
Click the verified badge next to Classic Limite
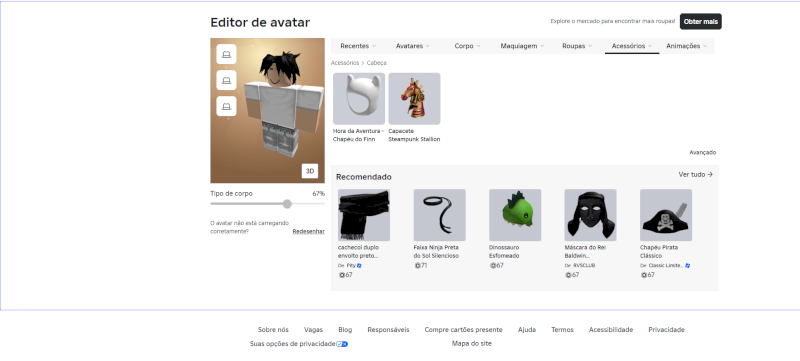coord(688,266)
